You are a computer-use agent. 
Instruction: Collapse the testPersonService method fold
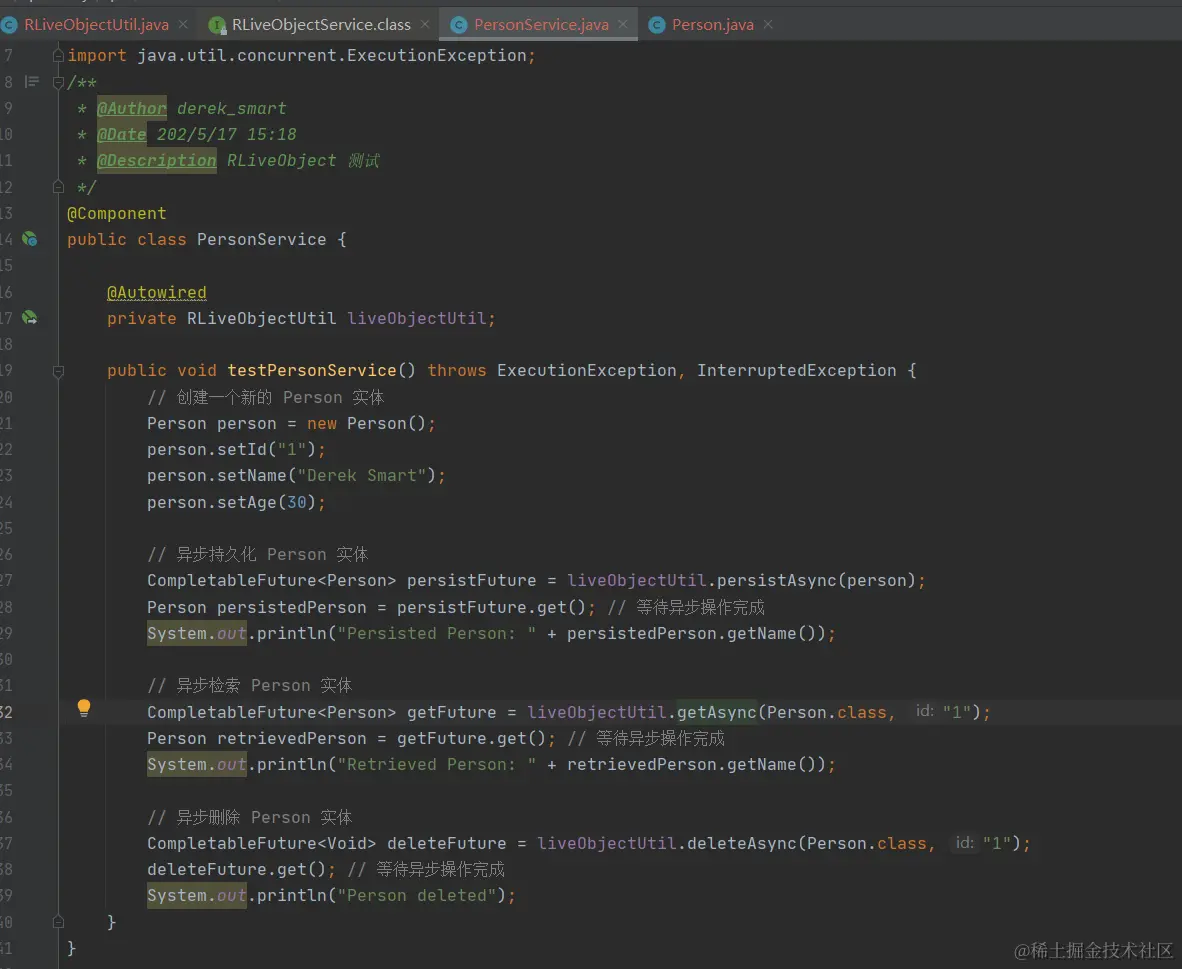(58, 371)
